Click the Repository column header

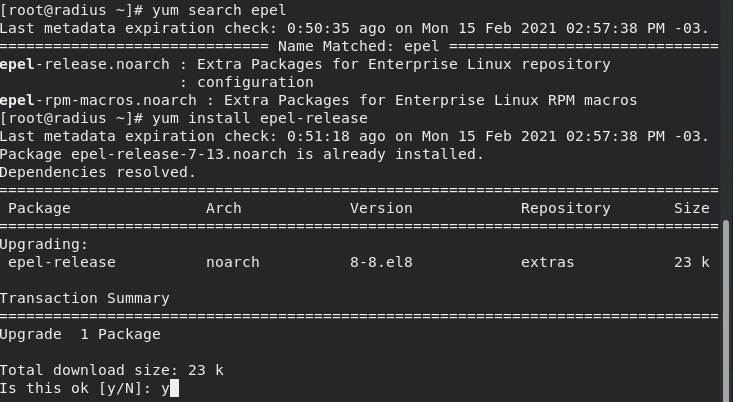565,208
